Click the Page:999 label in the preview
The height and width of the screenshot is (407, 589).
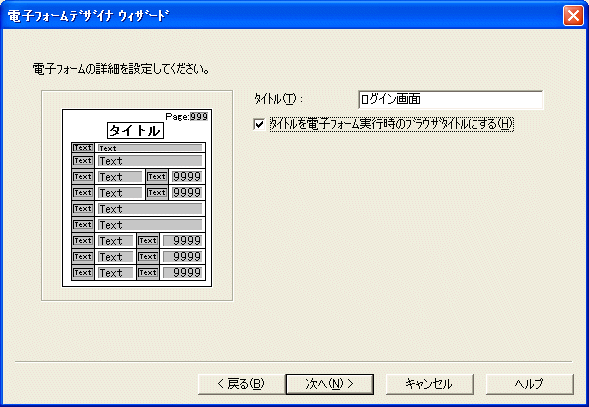pos(186,117)
